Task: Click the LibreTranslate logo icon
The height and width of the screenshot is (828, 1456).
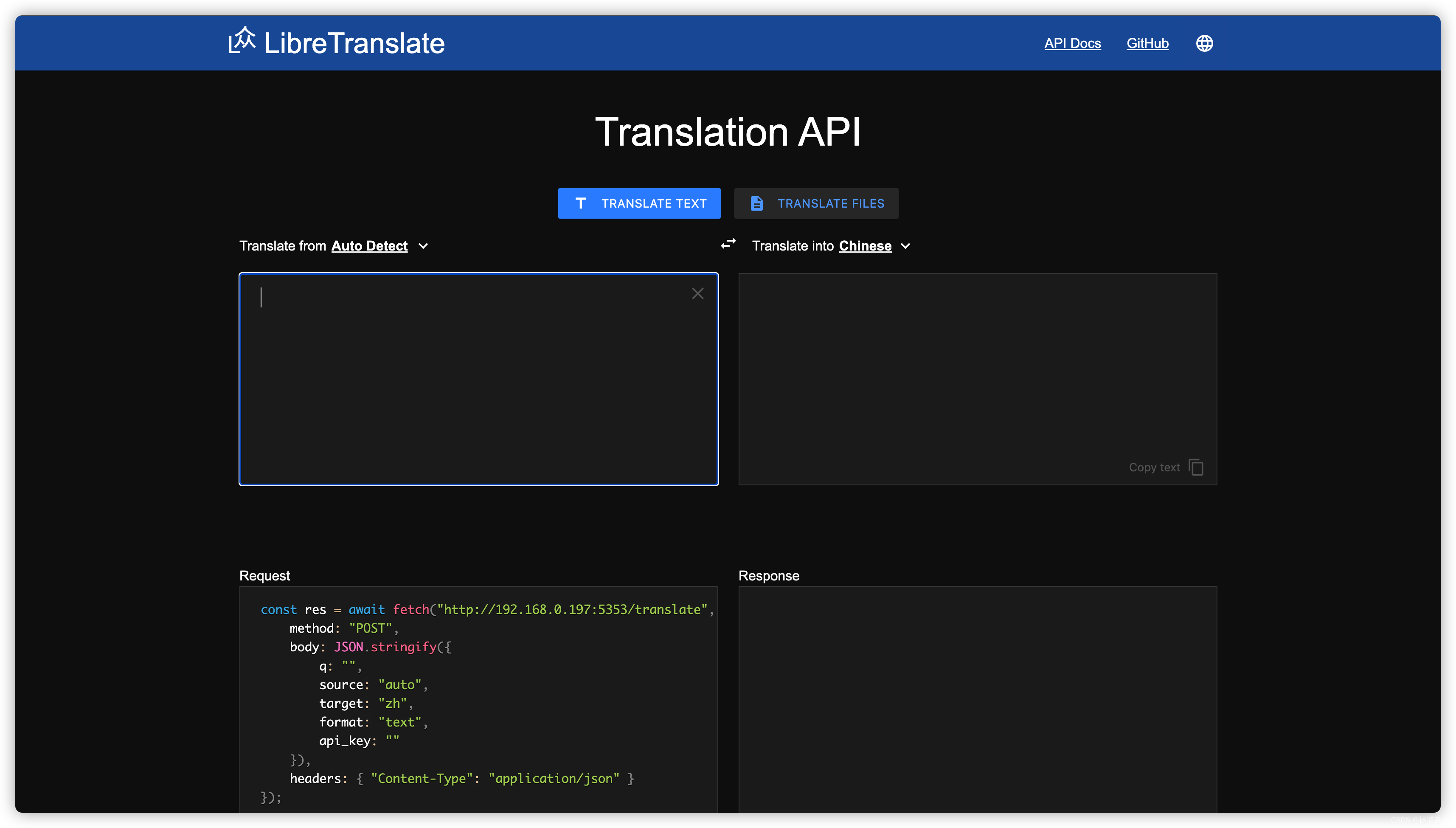Action: (242, 40)
